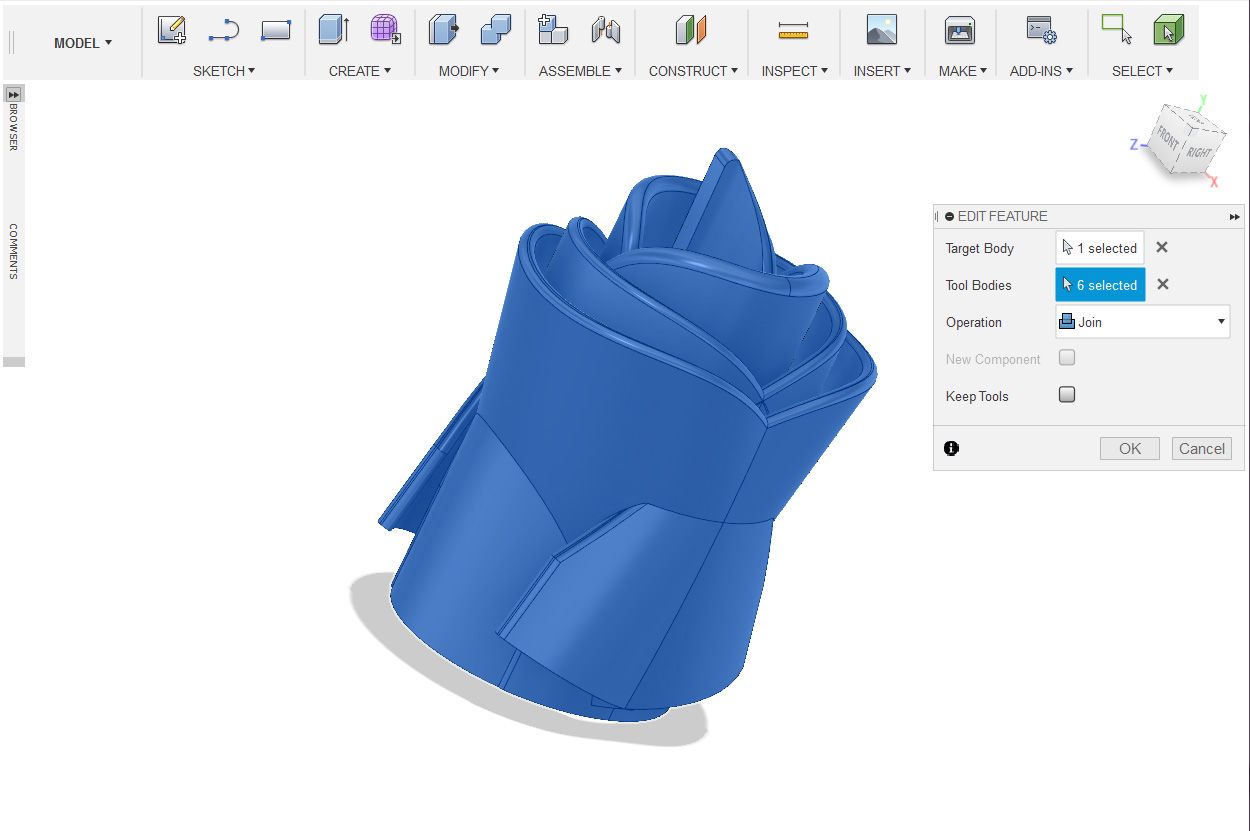
Task: Open the MODEL workspace dropdown
Action: click(x=82, y=43)
